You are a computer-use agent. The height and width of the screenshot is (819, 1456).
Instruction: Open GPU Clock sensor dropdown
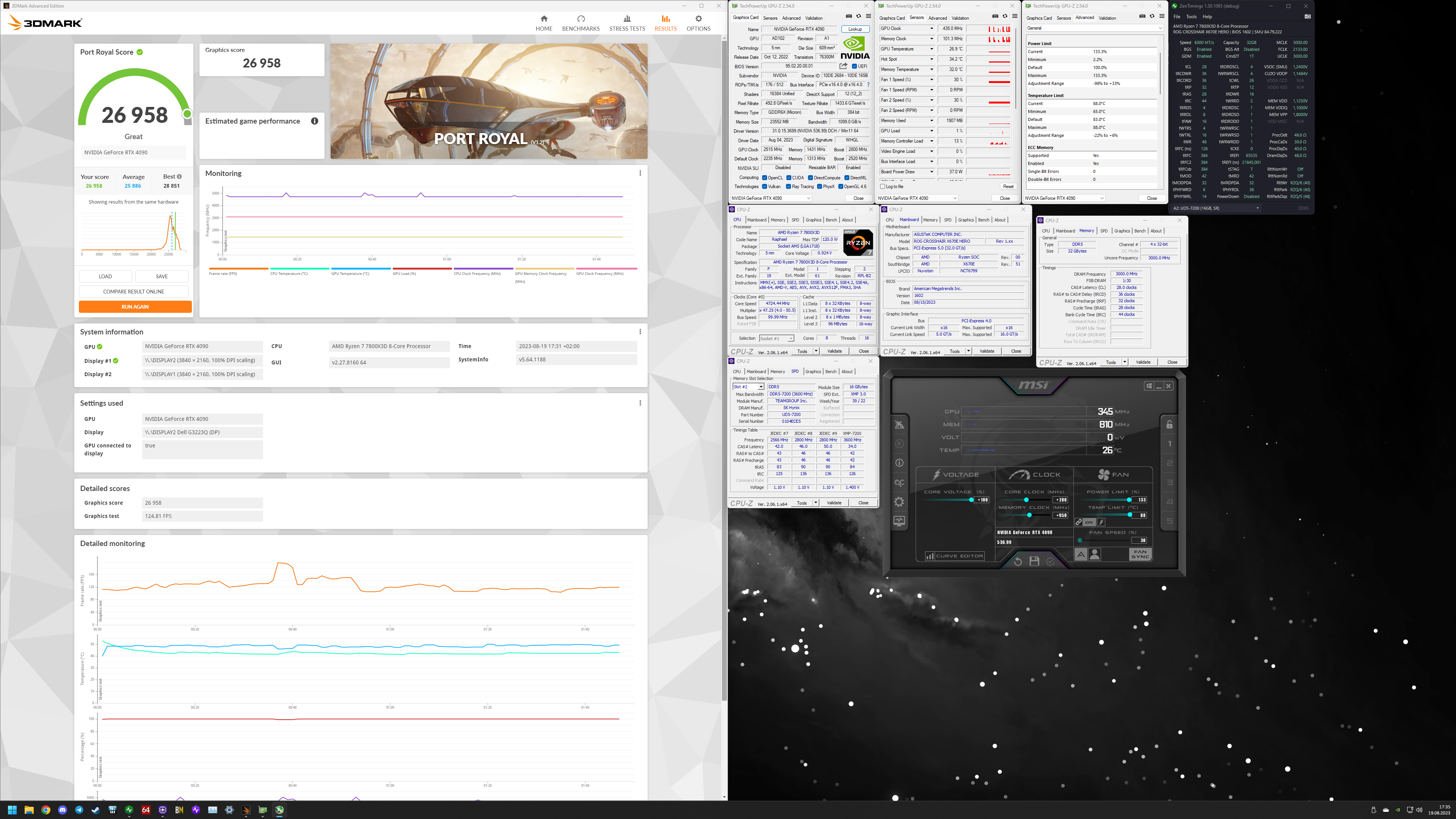[932, 28]
